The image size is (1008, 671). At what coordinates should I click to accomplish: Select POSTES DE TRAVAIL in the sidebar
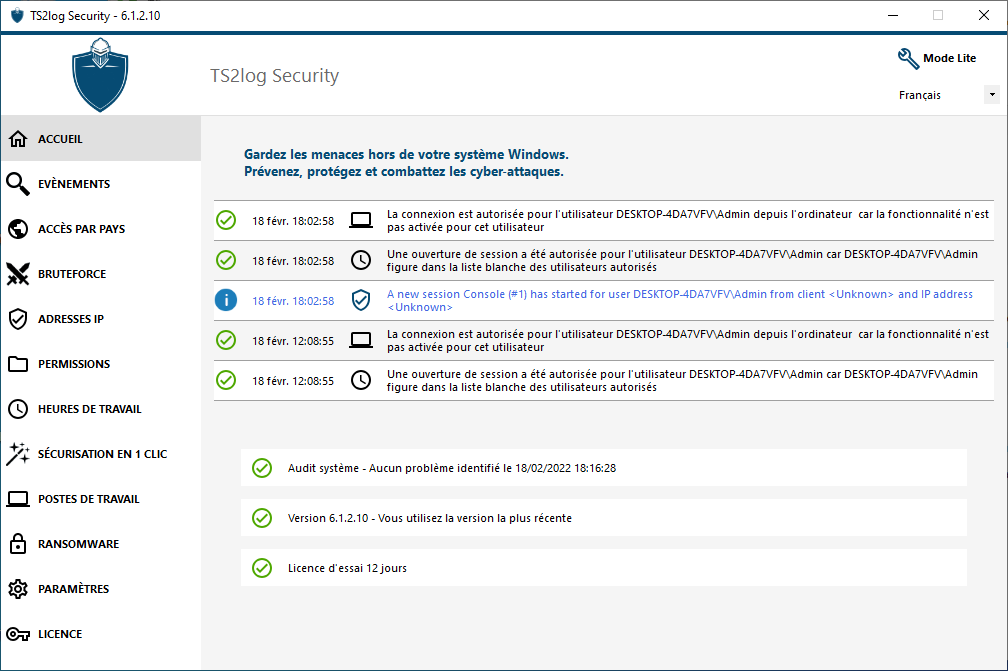101,499
